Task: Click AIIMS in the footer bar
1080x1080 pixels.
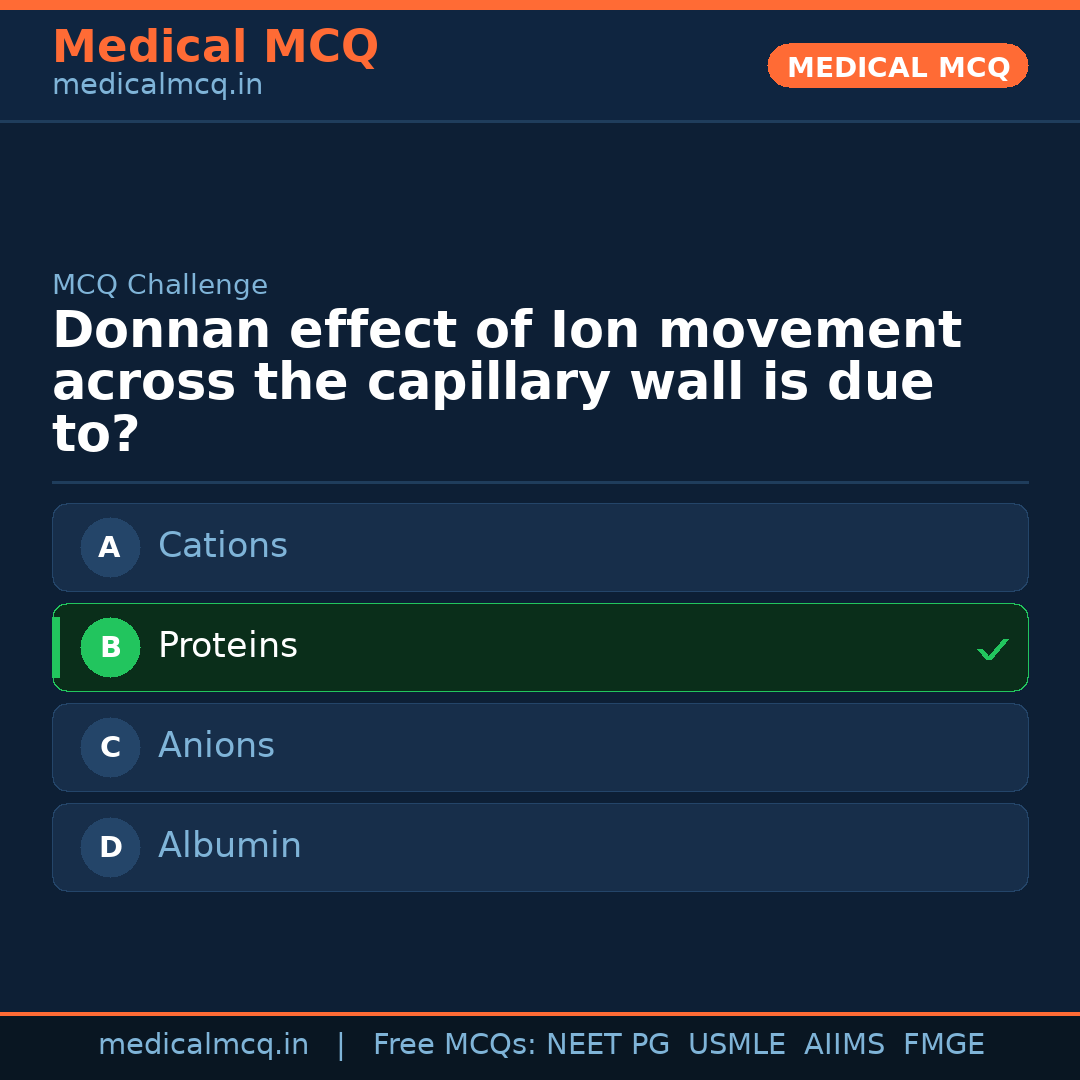Action: [x=845, y=1043]
